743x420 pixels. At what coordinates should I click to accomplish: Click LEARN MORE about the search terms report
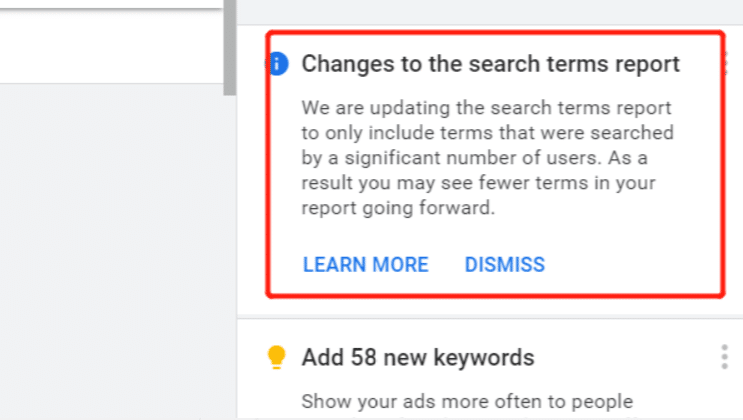coord(365,265)
